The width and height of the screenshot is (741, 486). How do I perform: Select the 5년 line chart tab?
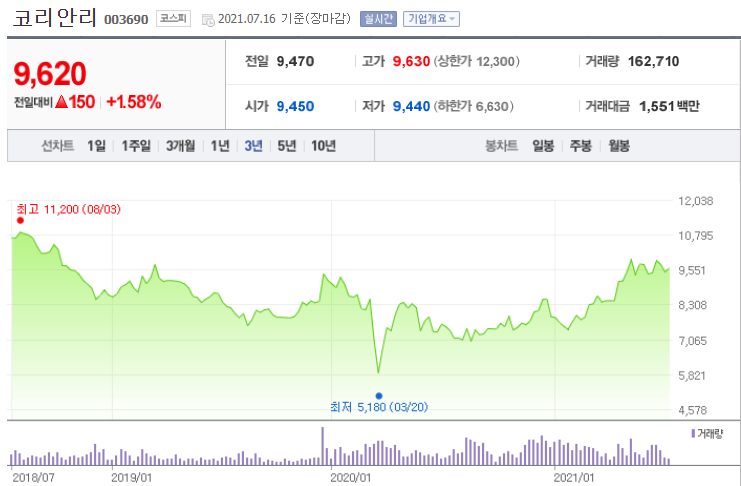[x=287, y=146]
